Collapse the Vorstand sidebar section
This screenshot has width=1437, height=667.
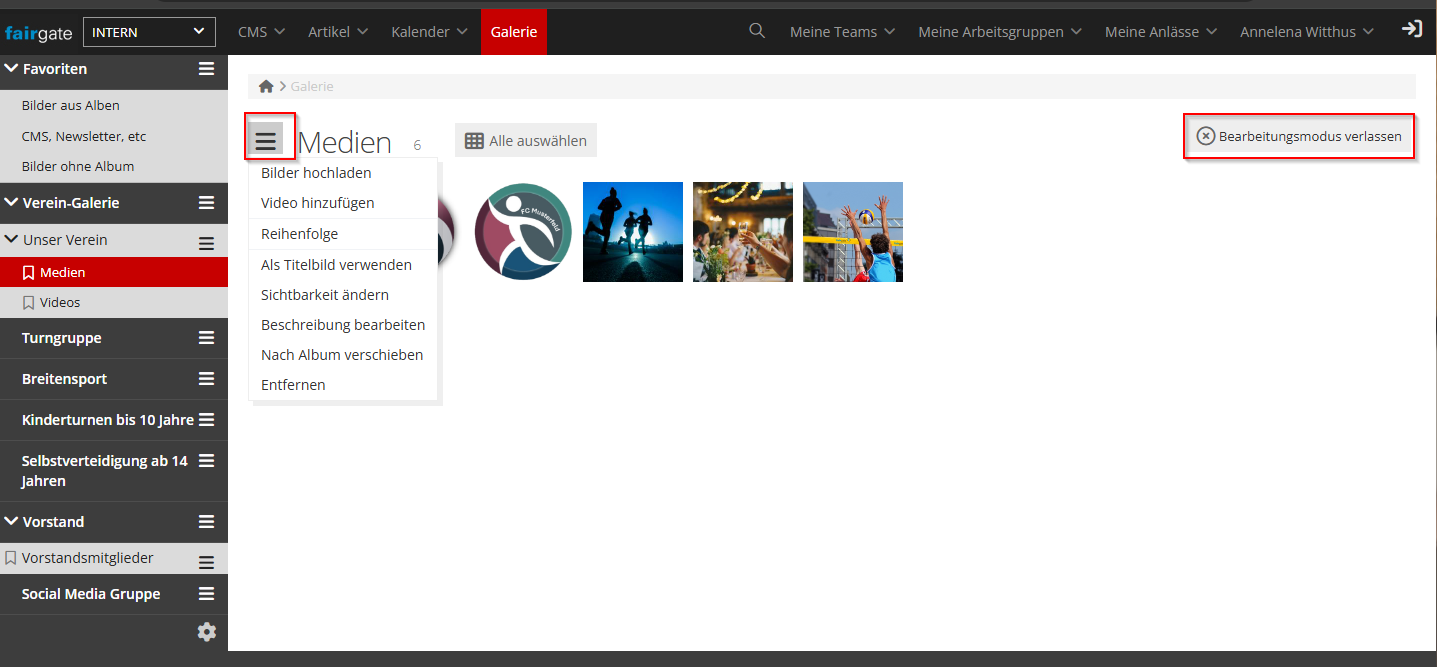12,522
